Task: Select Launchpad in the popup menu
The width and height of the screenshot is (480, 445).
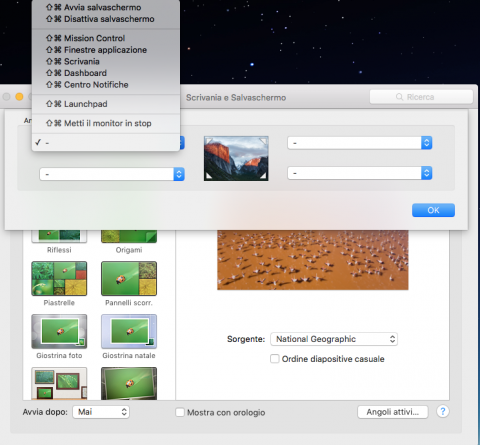Action: (106, 104)
